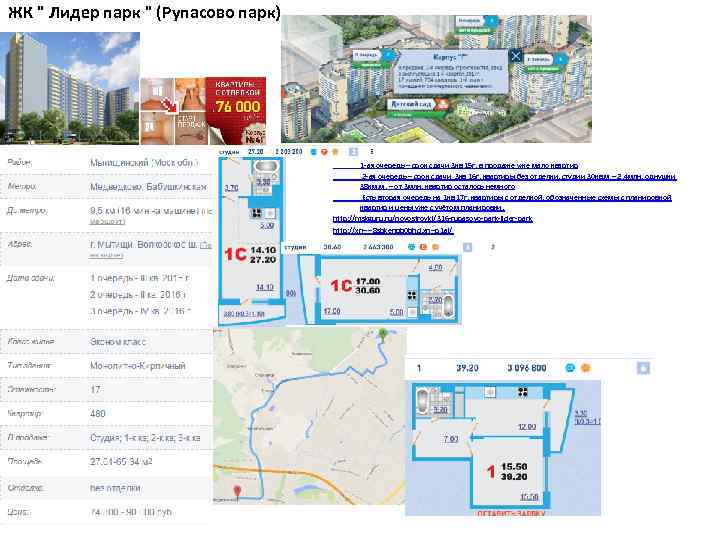720x540 pixels.
Task: Click the blue marker on the right building tag
Action: click(560, 59)
